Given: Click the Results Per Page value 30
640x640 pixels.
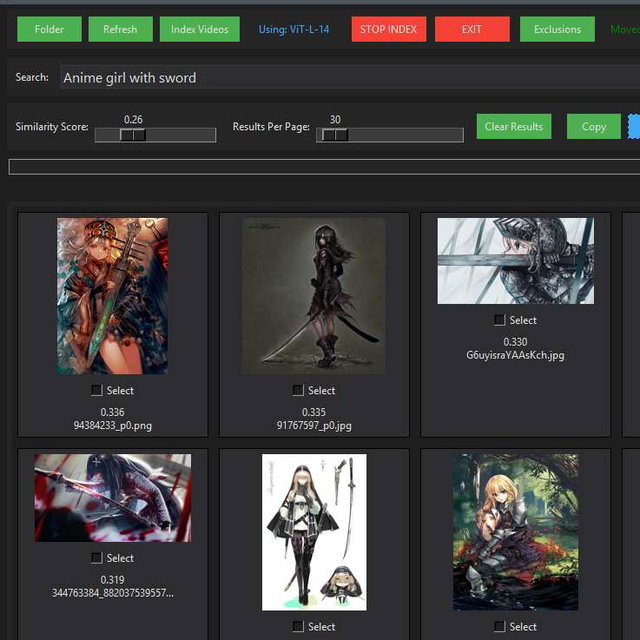Looking at the screenshot, I should pyautogui.click(x=335, y=120).
